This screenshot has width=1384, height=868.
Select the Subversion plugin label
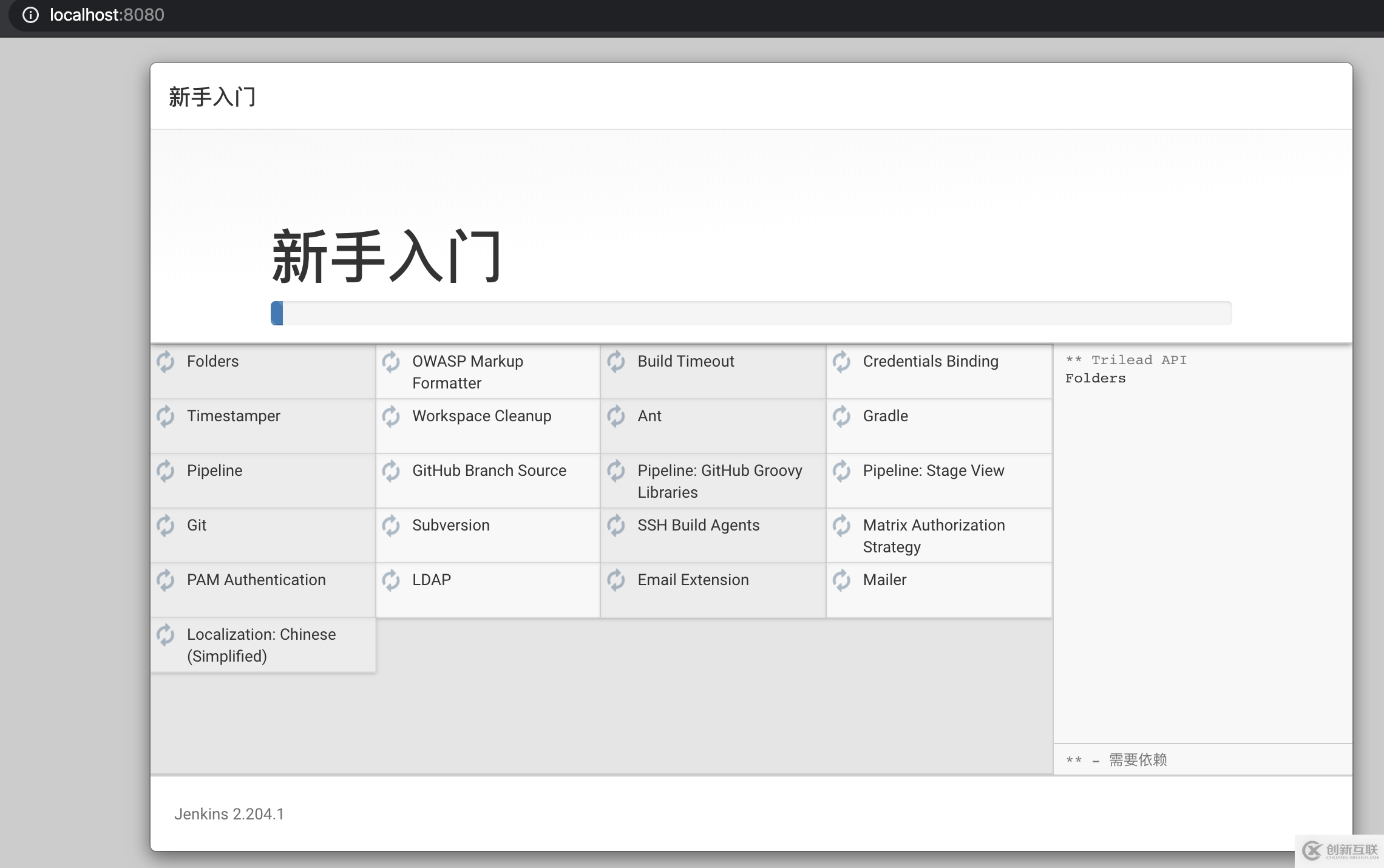point(451,526)
